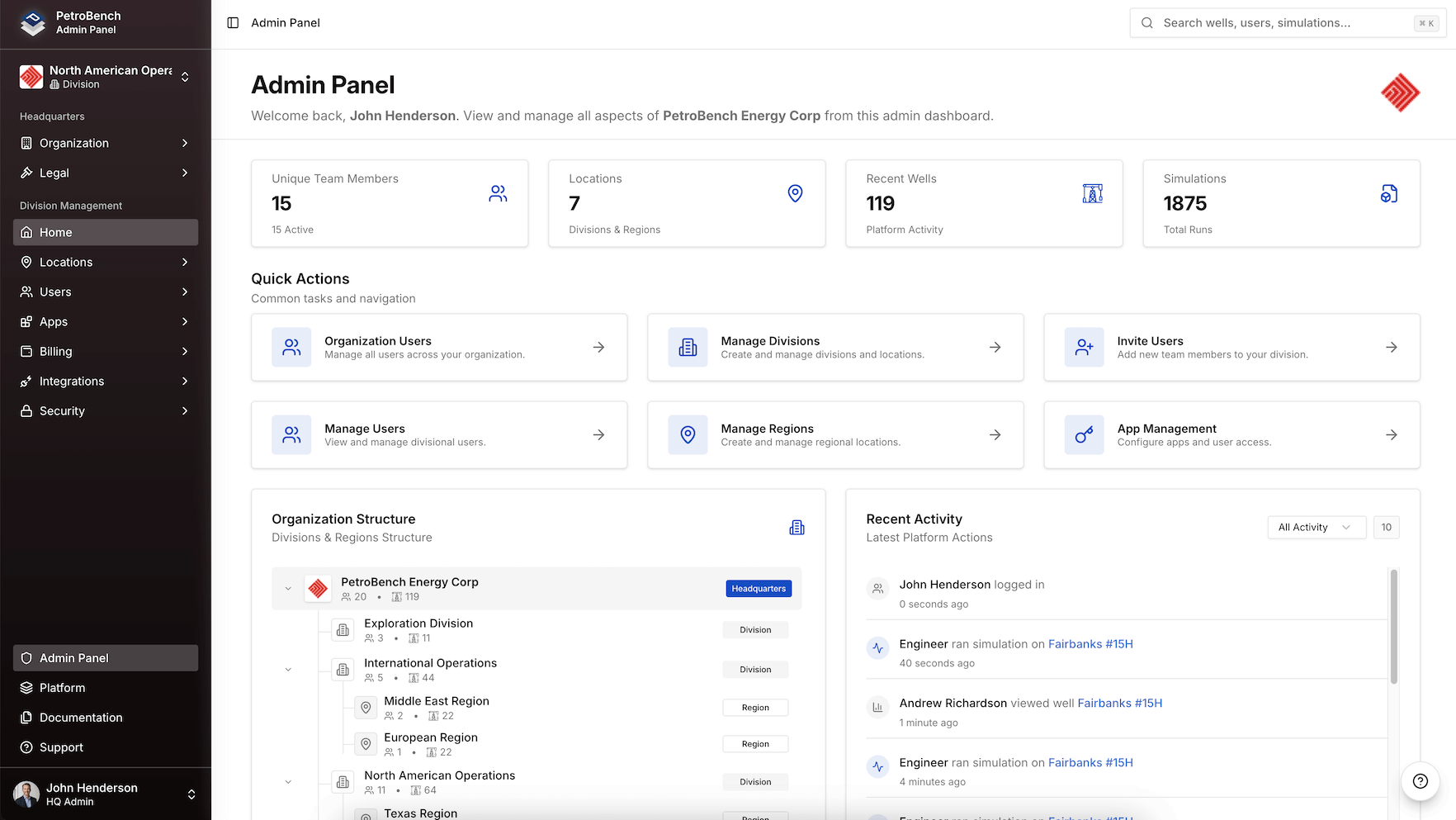Open the search icon in the top bar
1456x820 pixels.
pos(1146,23)
